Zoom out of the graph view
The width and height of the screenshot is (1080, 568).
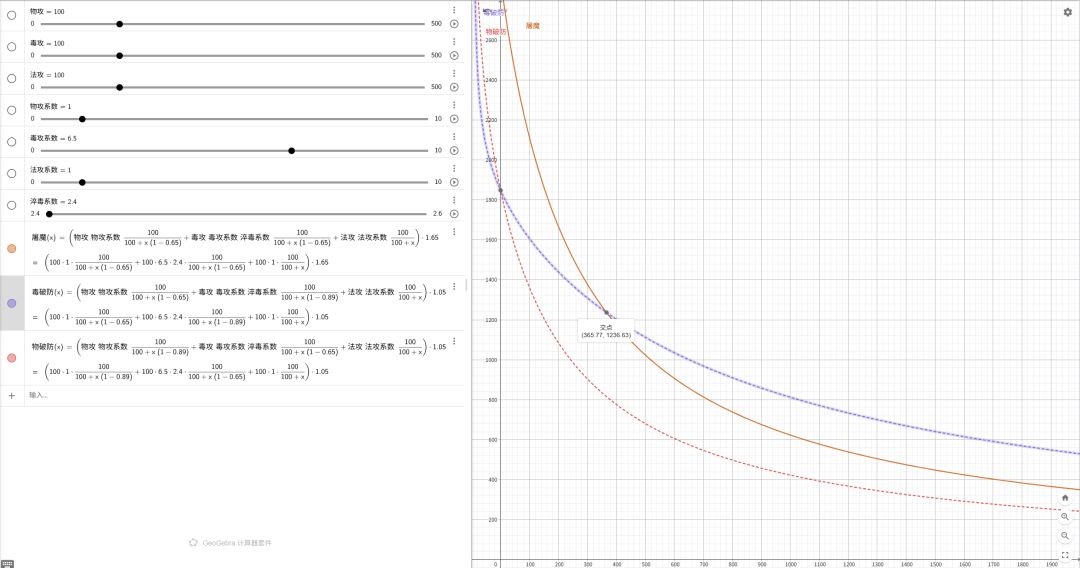[x=1065, y=536]
